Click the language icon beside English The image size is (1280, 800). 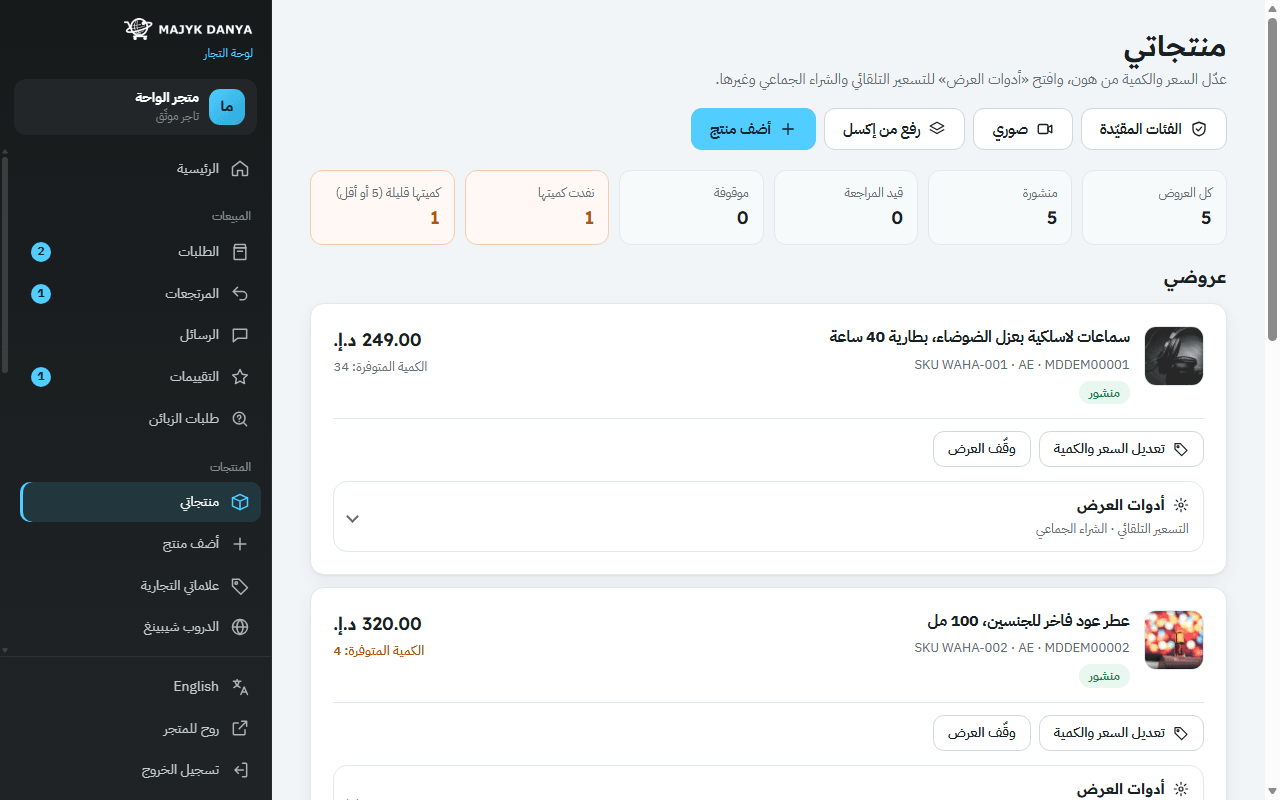point(240,687)
